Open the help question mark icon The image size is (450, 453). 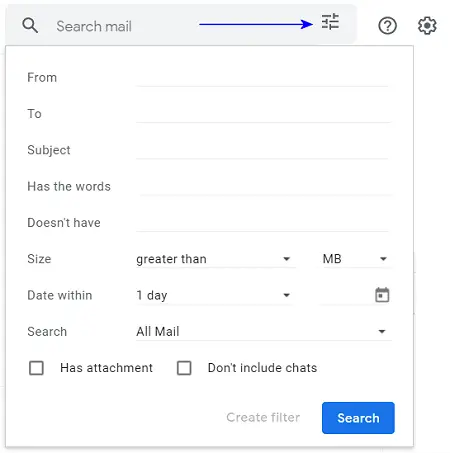click(x=387, y=26)
